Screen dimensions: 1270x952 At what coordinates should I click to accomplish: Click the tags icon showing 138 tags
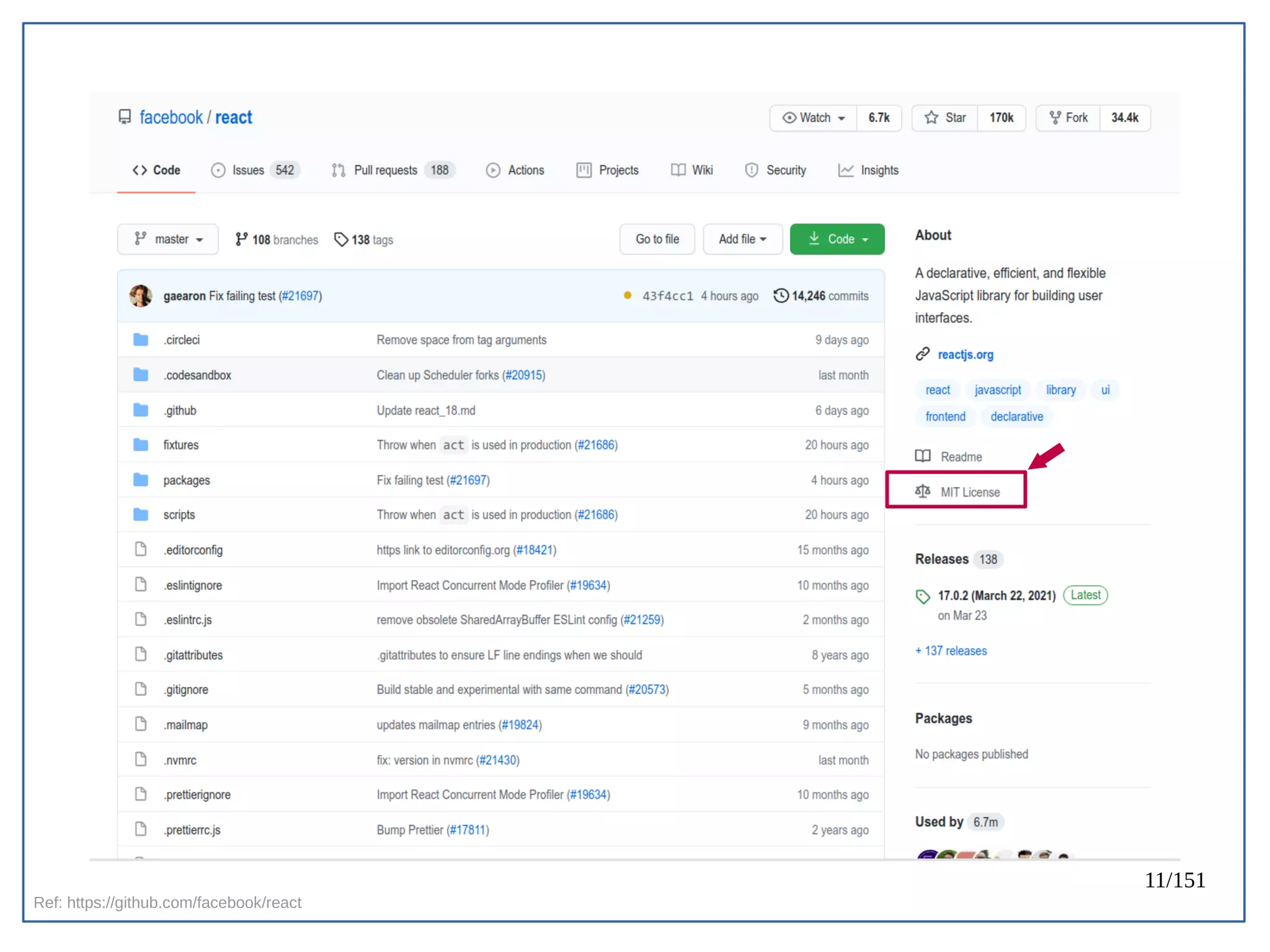point(341,239)
